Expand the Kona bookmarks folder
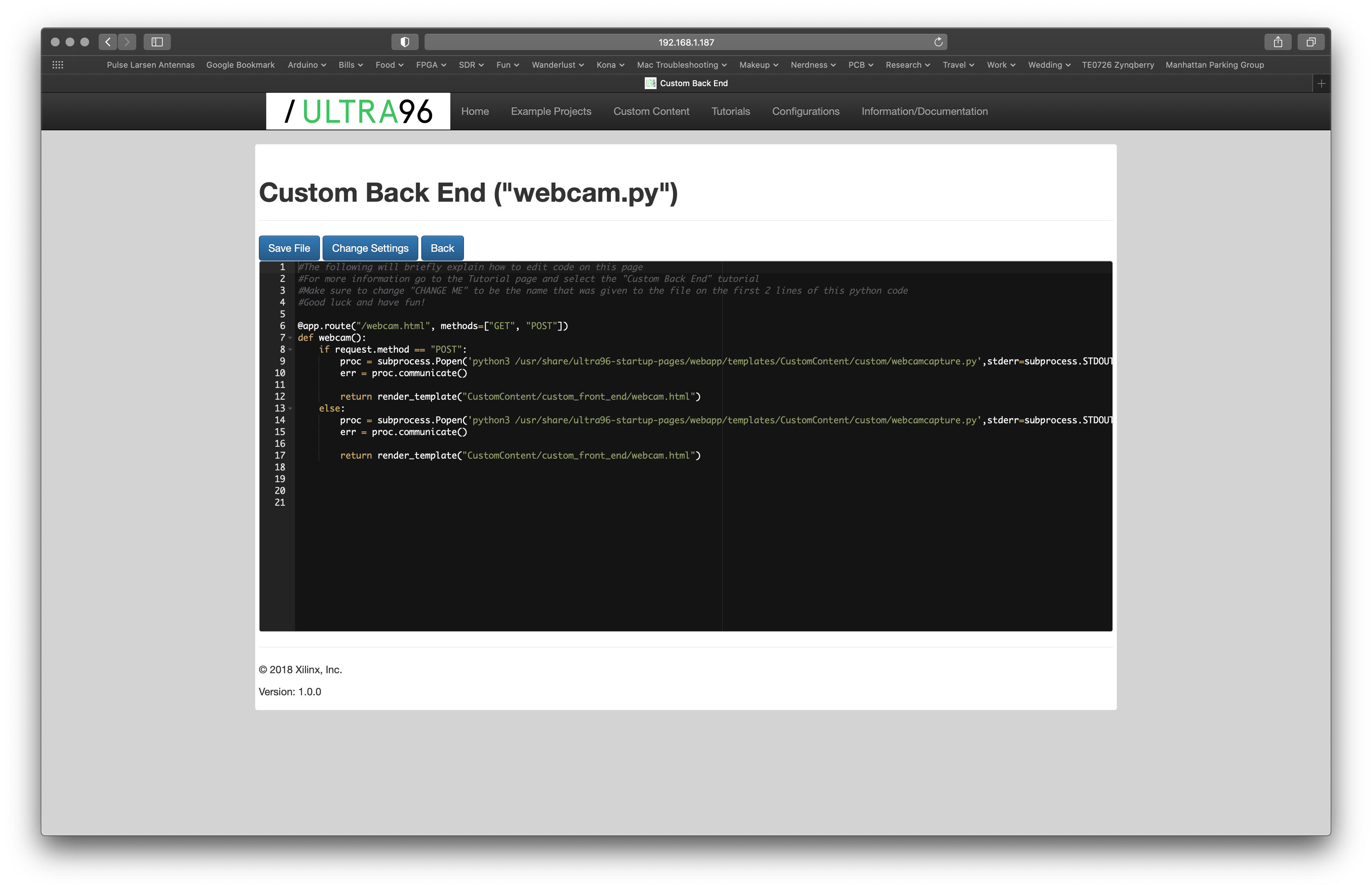Screen dimensions: 1372x890 pyautogui.click(x=610, y=65)
